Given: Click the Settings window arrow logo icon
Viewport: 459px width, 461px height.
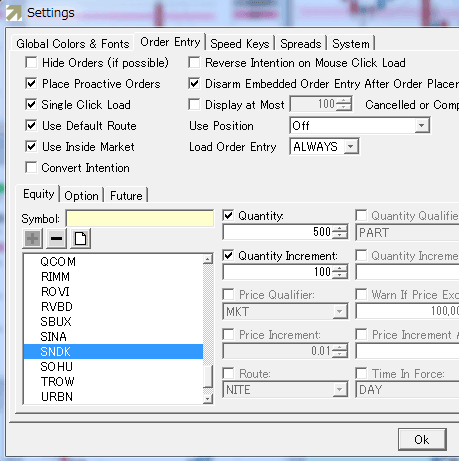Looking at the screenshot, I should coord(14,13).
